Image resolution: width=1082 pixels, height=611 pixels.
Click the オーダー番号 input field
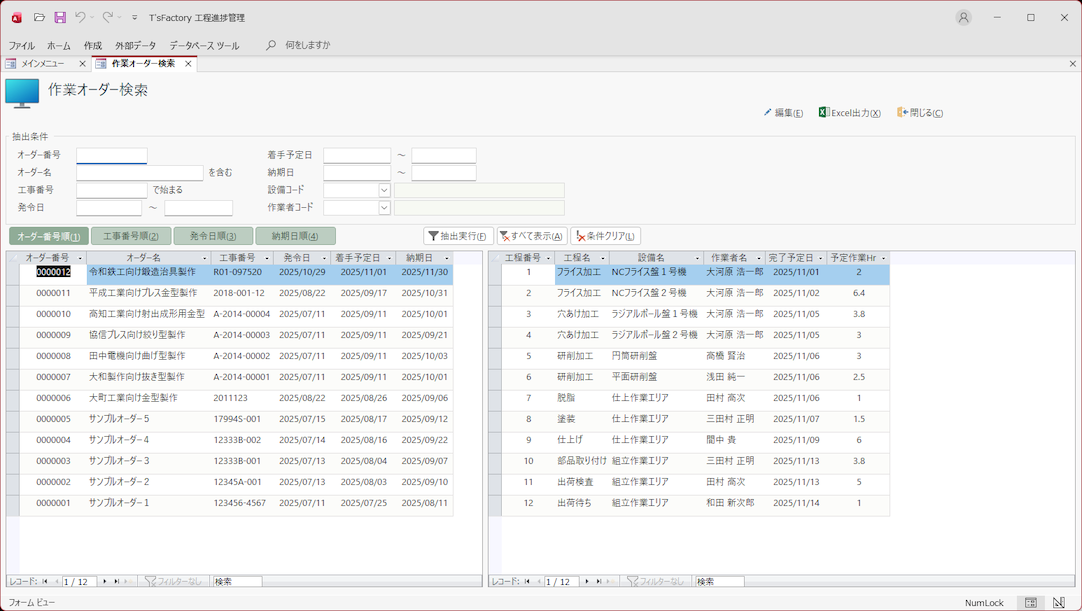111,156
